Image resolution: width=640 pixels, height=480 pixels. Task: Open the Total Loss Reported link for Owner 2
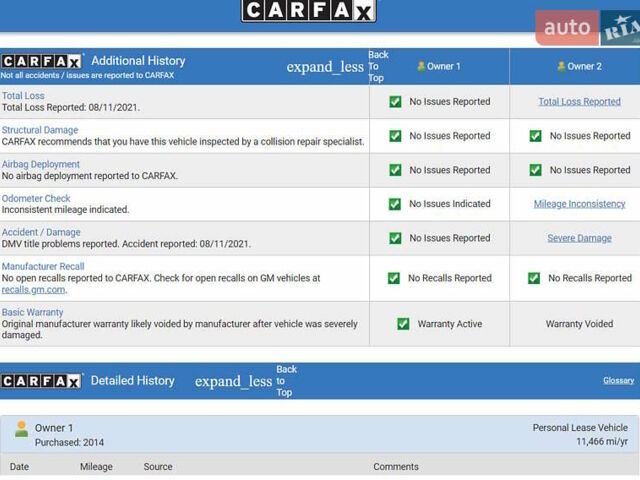coord(580,102)
